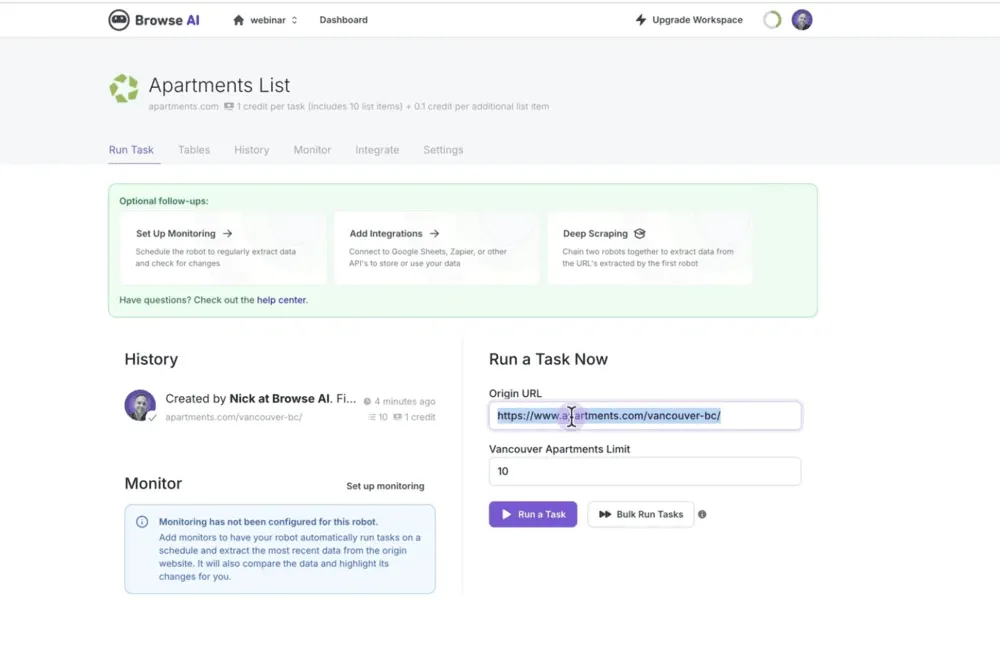Go to the Settings tab
Viewport: 1000px width, 662px height.
point(443,150)
